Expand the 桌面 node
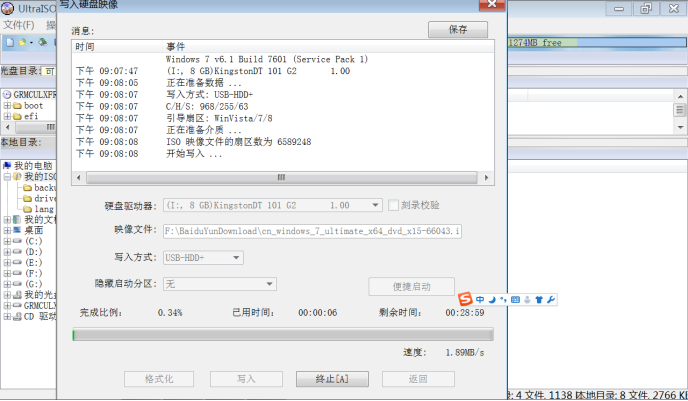The image size is (688, 401). click(x=7, y=230)
